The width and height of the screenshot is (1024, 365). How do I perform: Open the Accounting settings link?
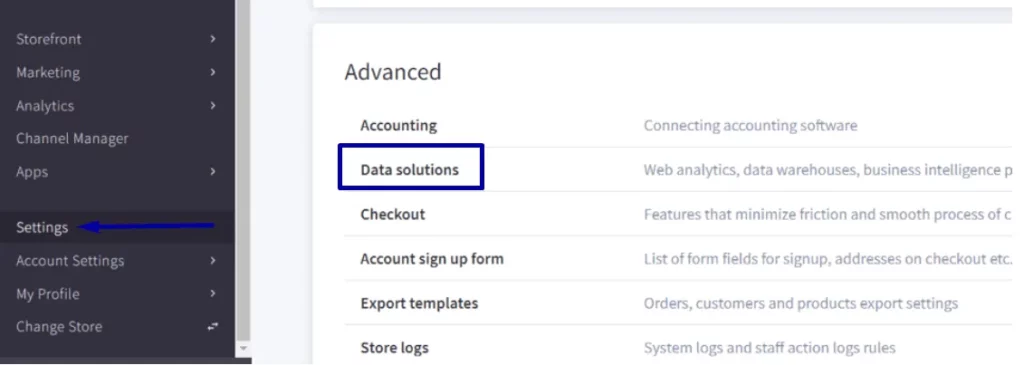tap(398, 125)
